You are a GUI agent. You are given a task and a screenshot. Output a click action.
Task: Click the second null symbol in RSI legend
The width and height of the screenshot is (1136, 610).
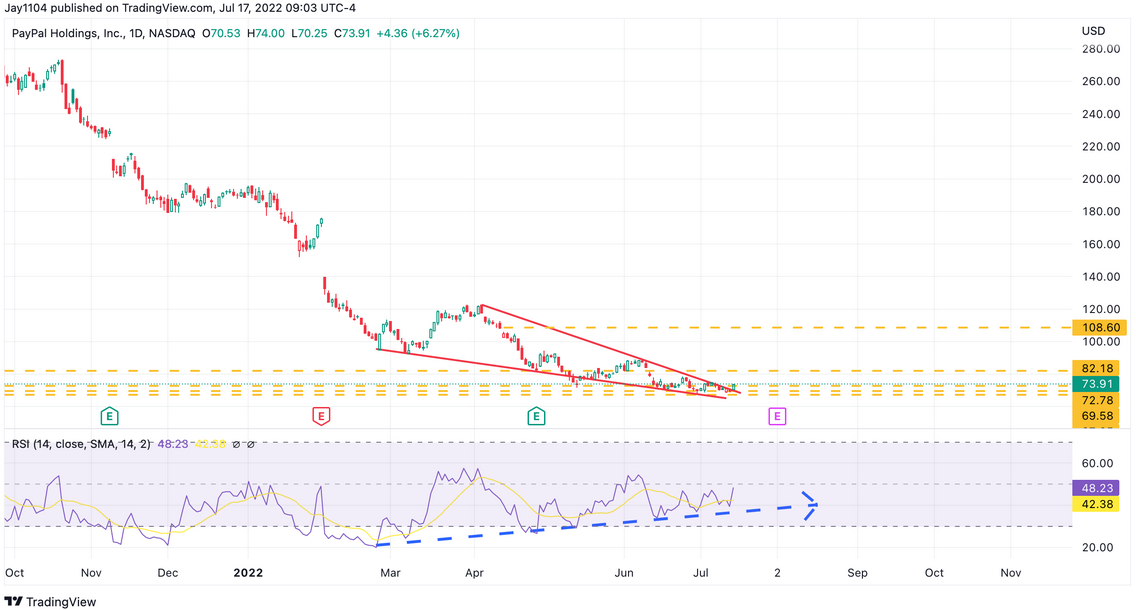251,444
